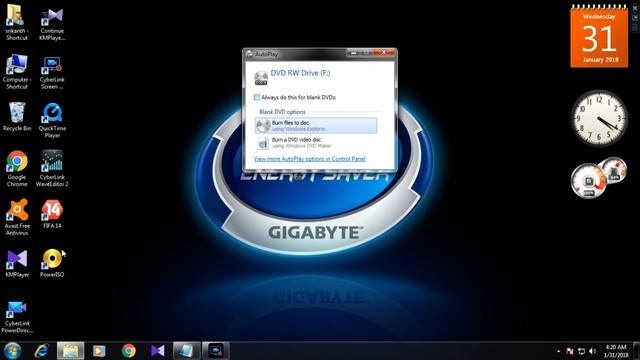Open the taskbar clock showing 4:20 AM
The height and width of the screenshot is (360, 640).
click(616, 351)
